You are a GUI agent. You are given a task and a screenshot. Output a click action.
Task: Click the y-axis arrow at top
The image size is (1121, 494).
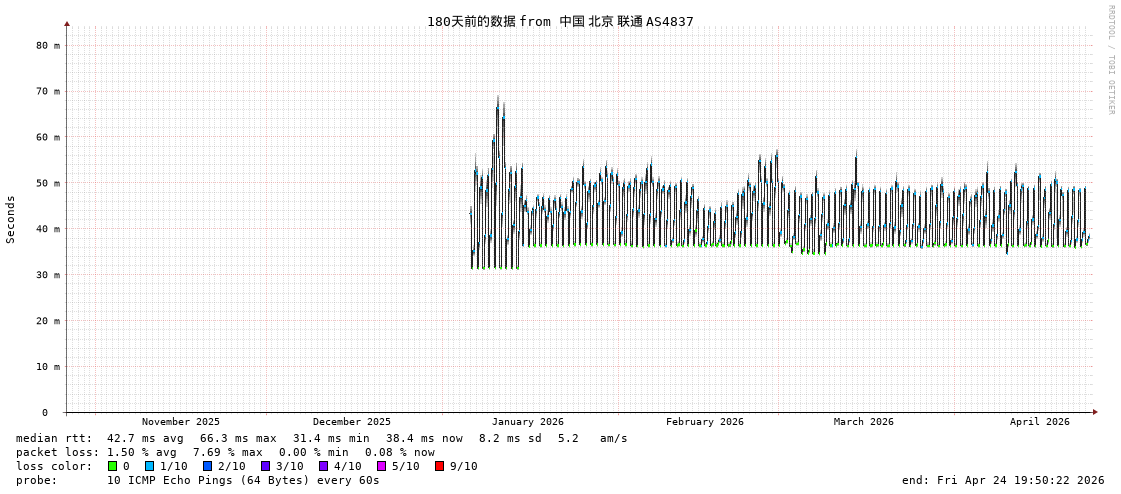67,23
